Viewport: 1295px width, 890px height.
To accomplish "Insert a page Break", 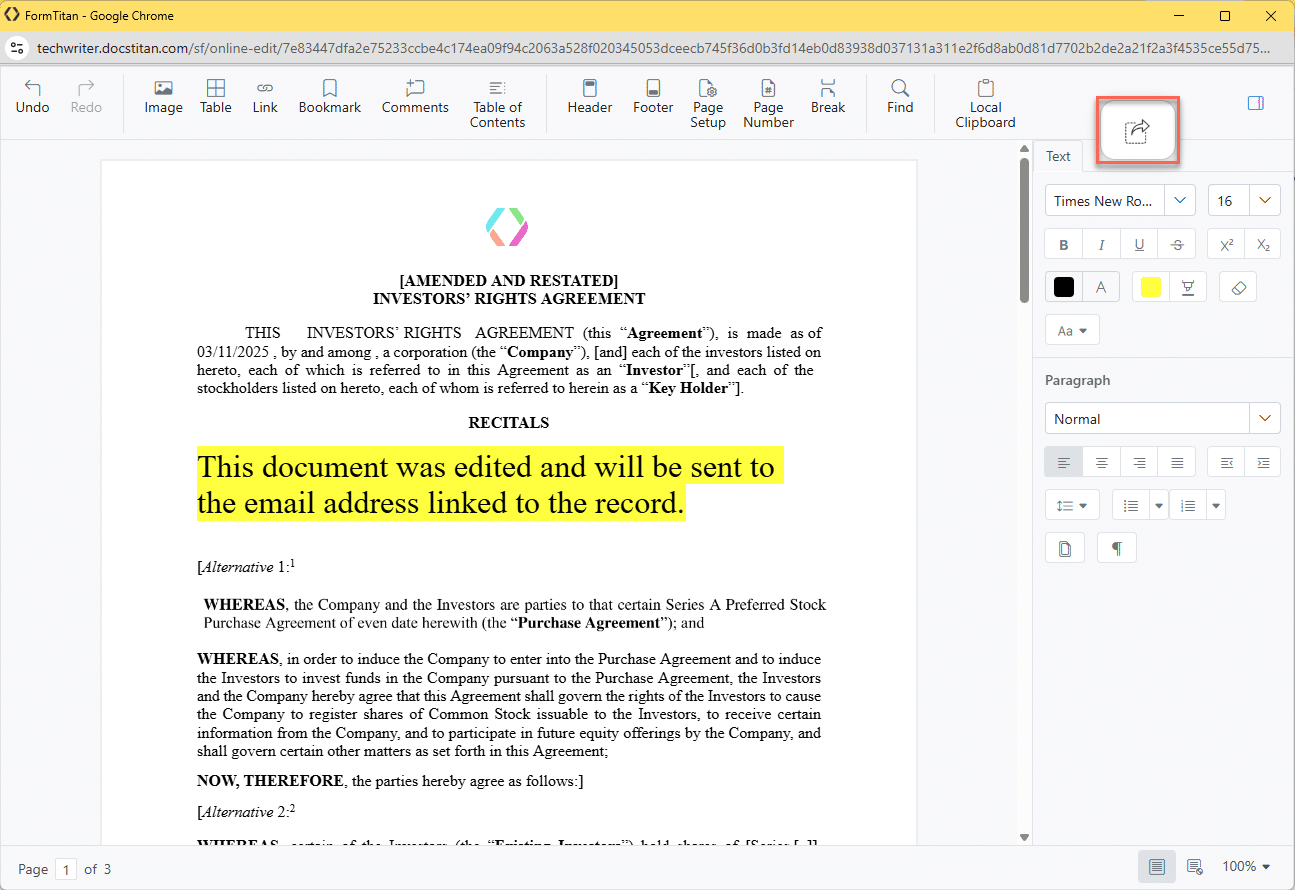I will click(827, 97).
